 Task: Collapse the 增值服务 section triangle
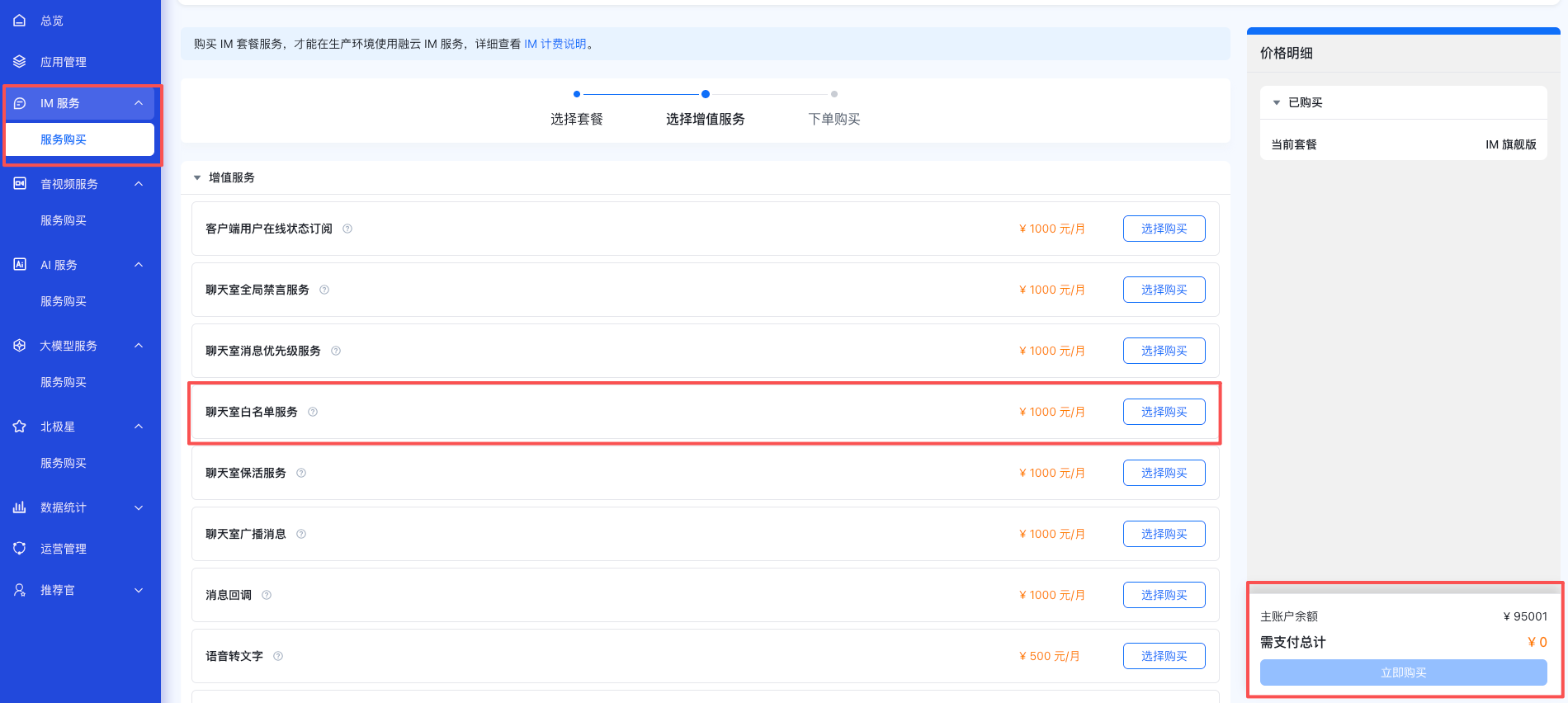click(197, 177)
